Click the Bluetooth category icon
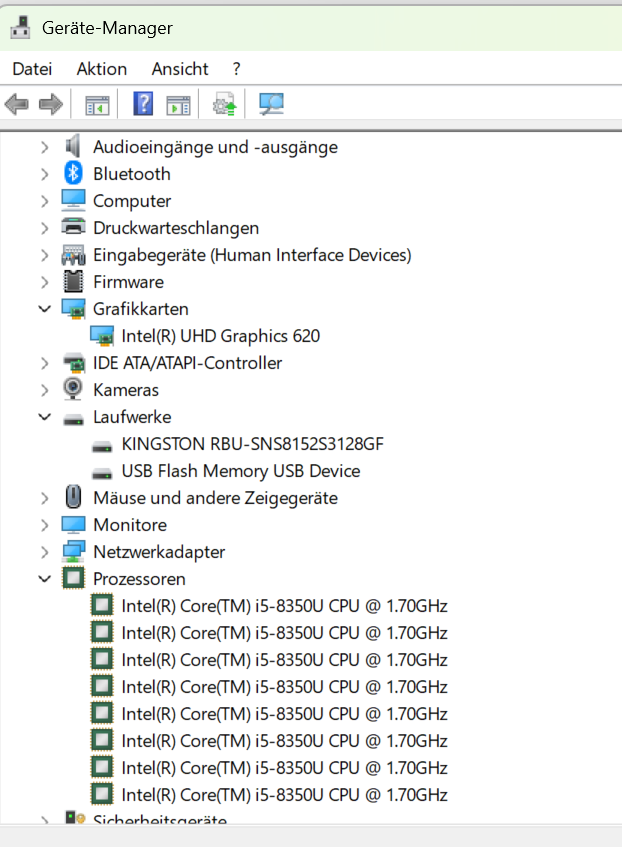Image resolution: width=622 pixels, height=847 pixels. tap(73, 173)
